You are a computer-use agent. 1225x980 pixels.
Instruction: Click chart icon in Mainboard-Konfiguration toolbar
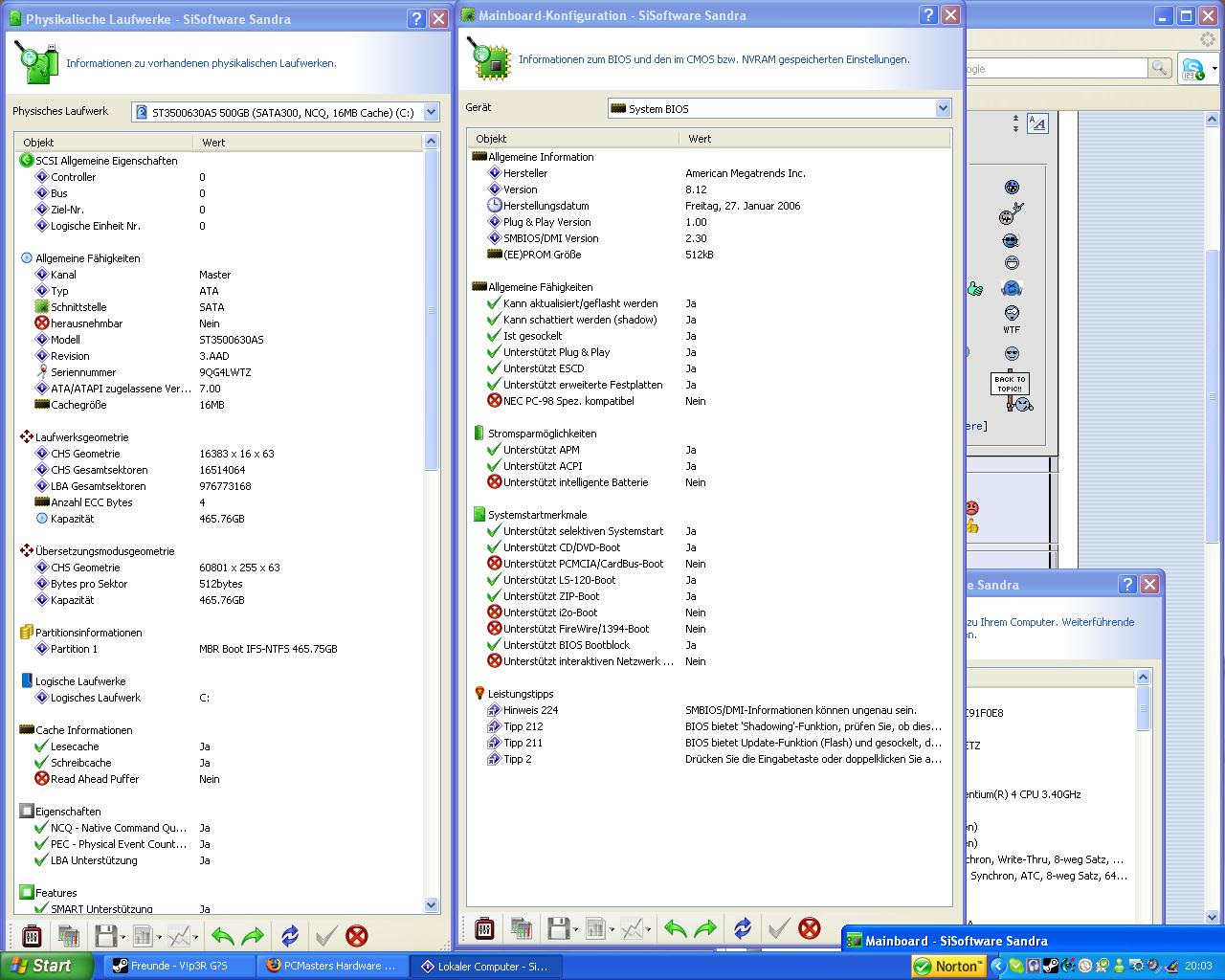[x=632, y=927]
